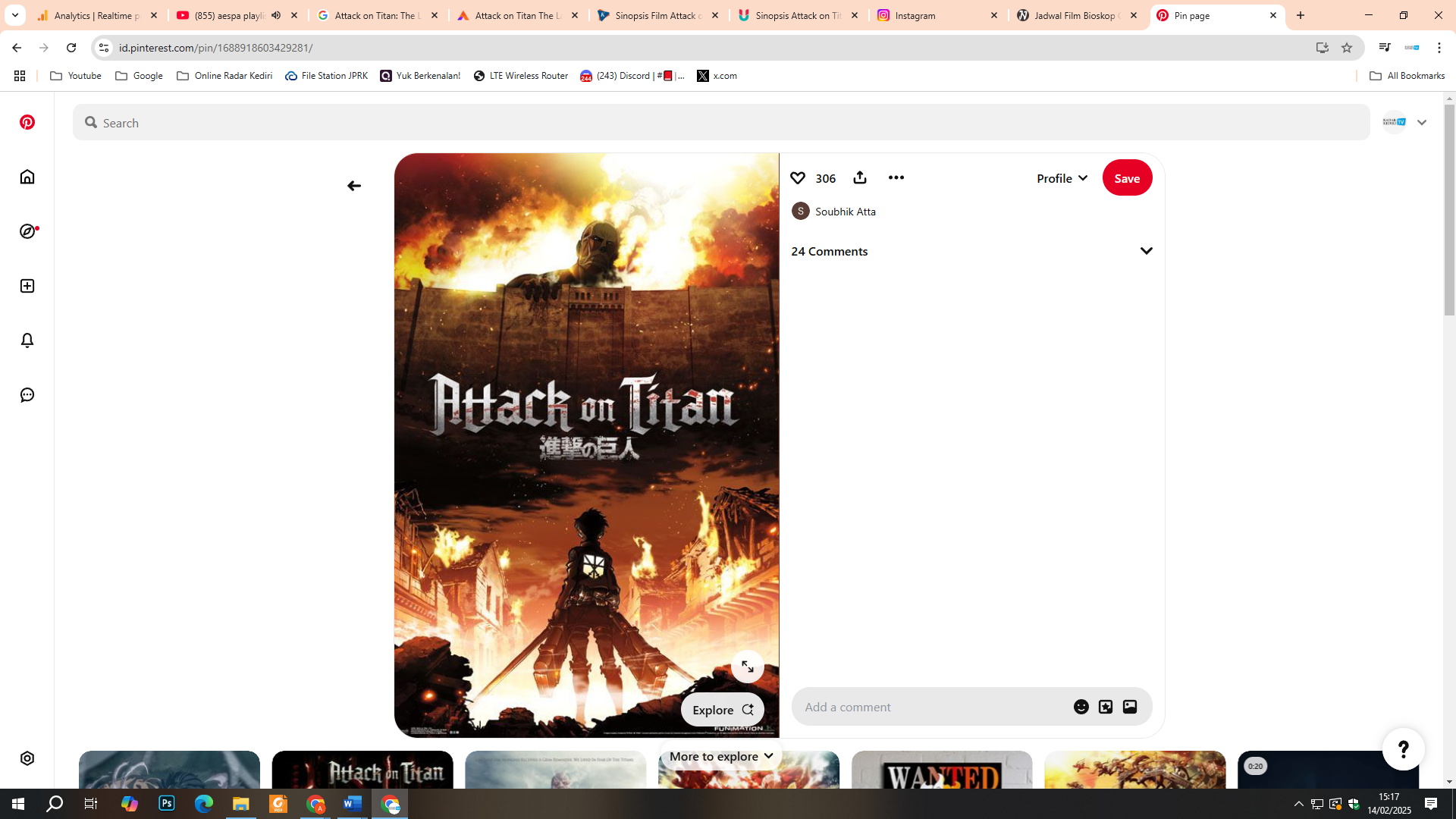Expand 24 Comments section
The image size is (1456, 819).
pos(1147,251)
